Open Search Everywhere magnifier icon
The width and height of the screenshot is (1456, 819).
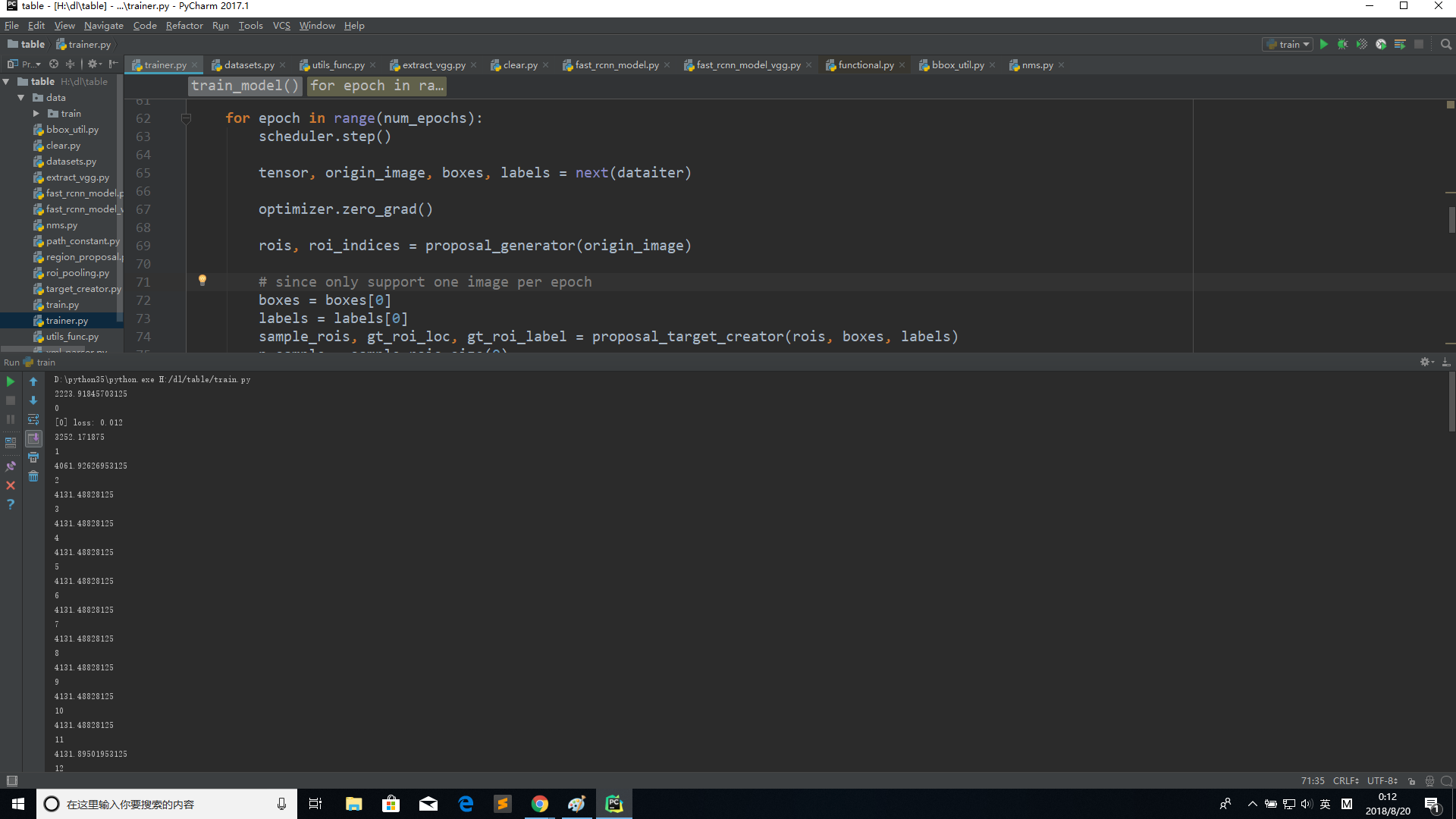(1446, 45)
